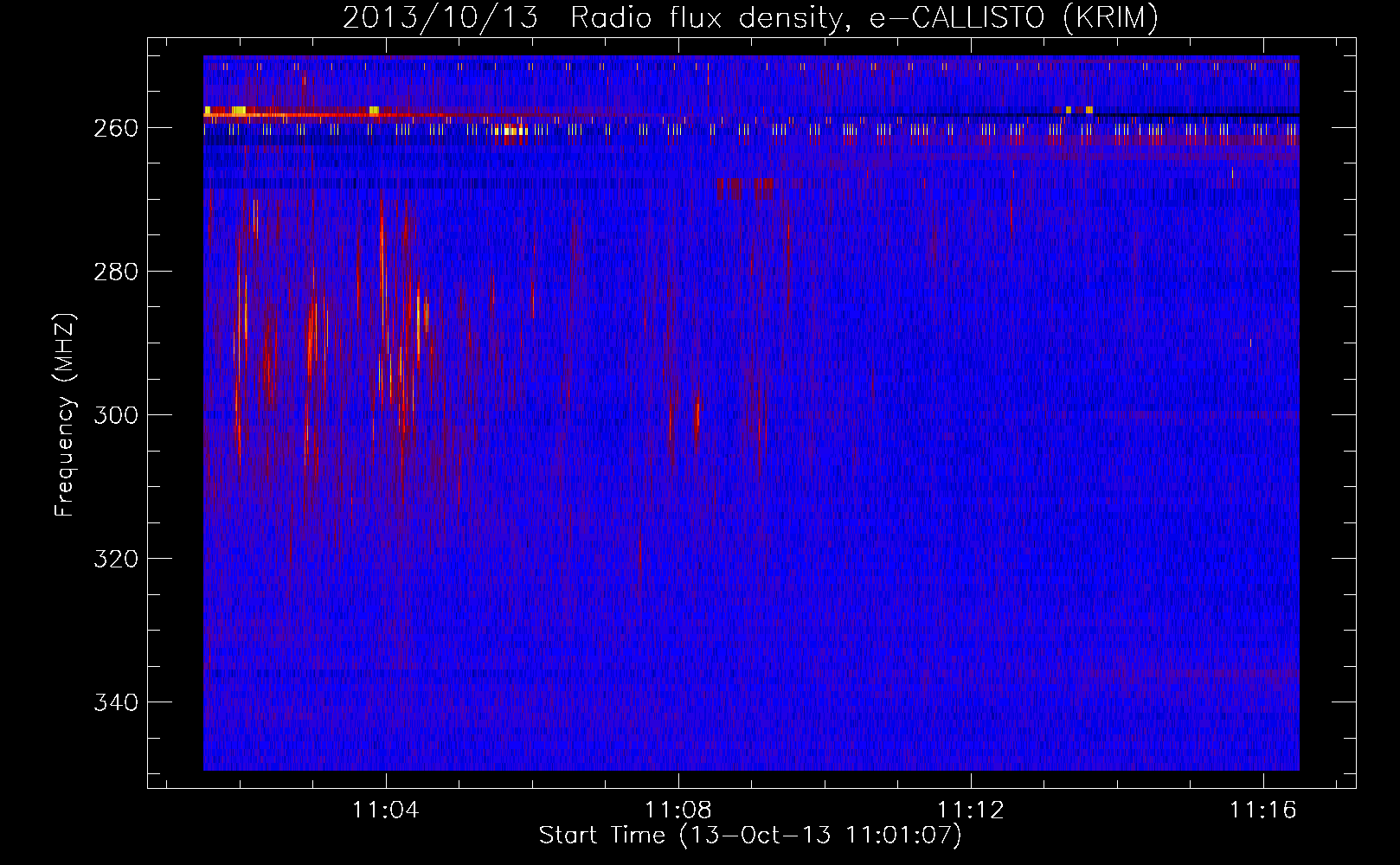Click the 260 frequency tick label
This screenshot has width=1400, height=865.
click(x=116, y=128)
